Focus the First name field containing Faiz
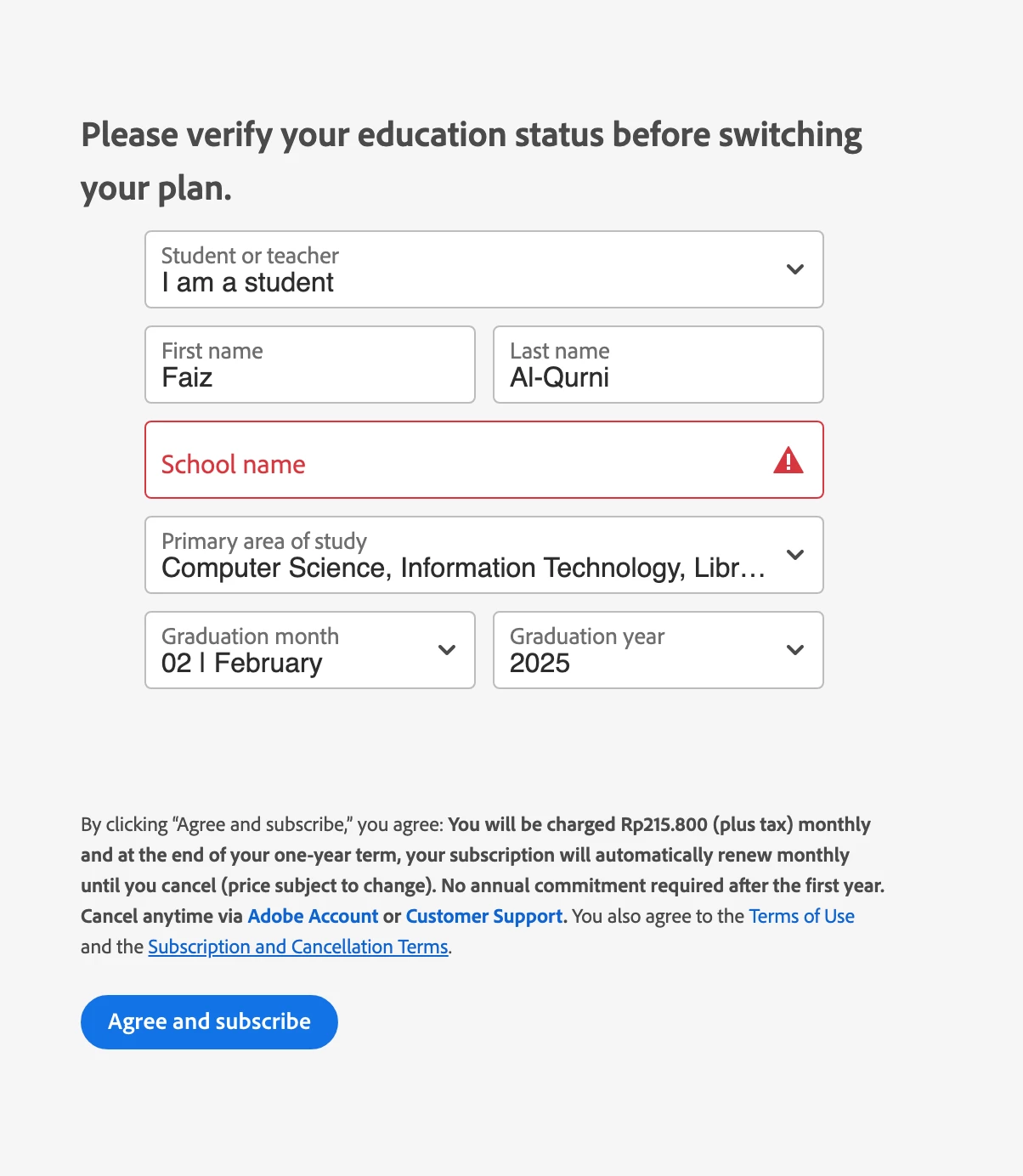 (x=310, y=365)
